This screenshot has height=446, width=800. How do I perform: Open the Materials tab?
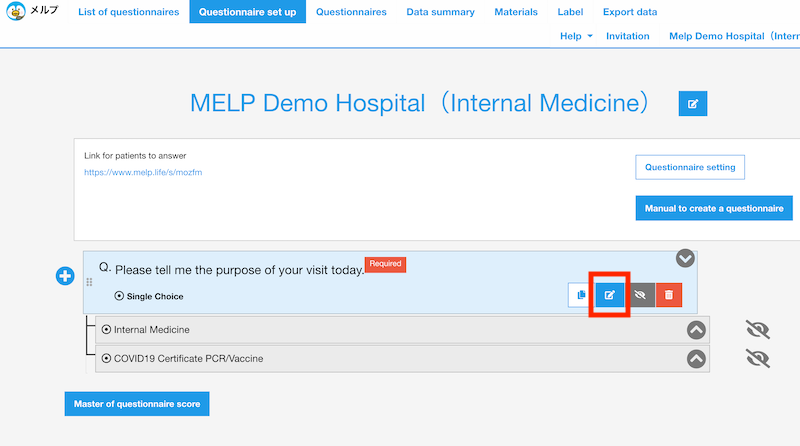coord(516,12)
